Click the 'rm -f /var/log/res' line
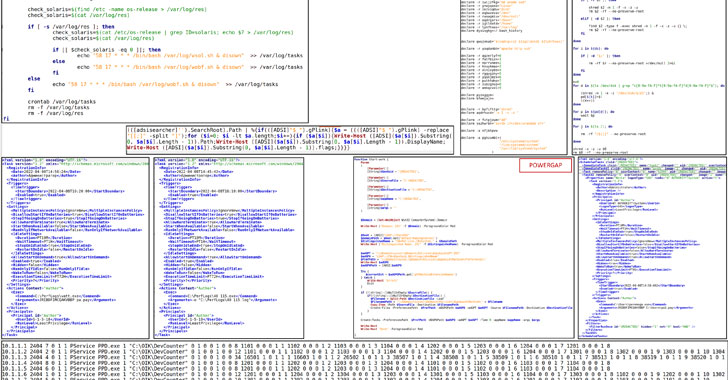Screen dimensions: 728x380 (x=55, y=113)
